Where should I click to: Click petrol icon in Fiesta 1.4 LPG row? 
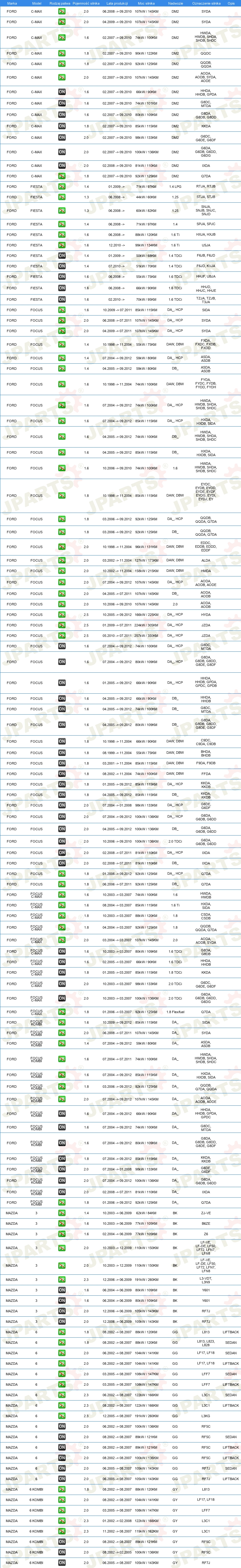pyautogui.click(x=61, y=187)
